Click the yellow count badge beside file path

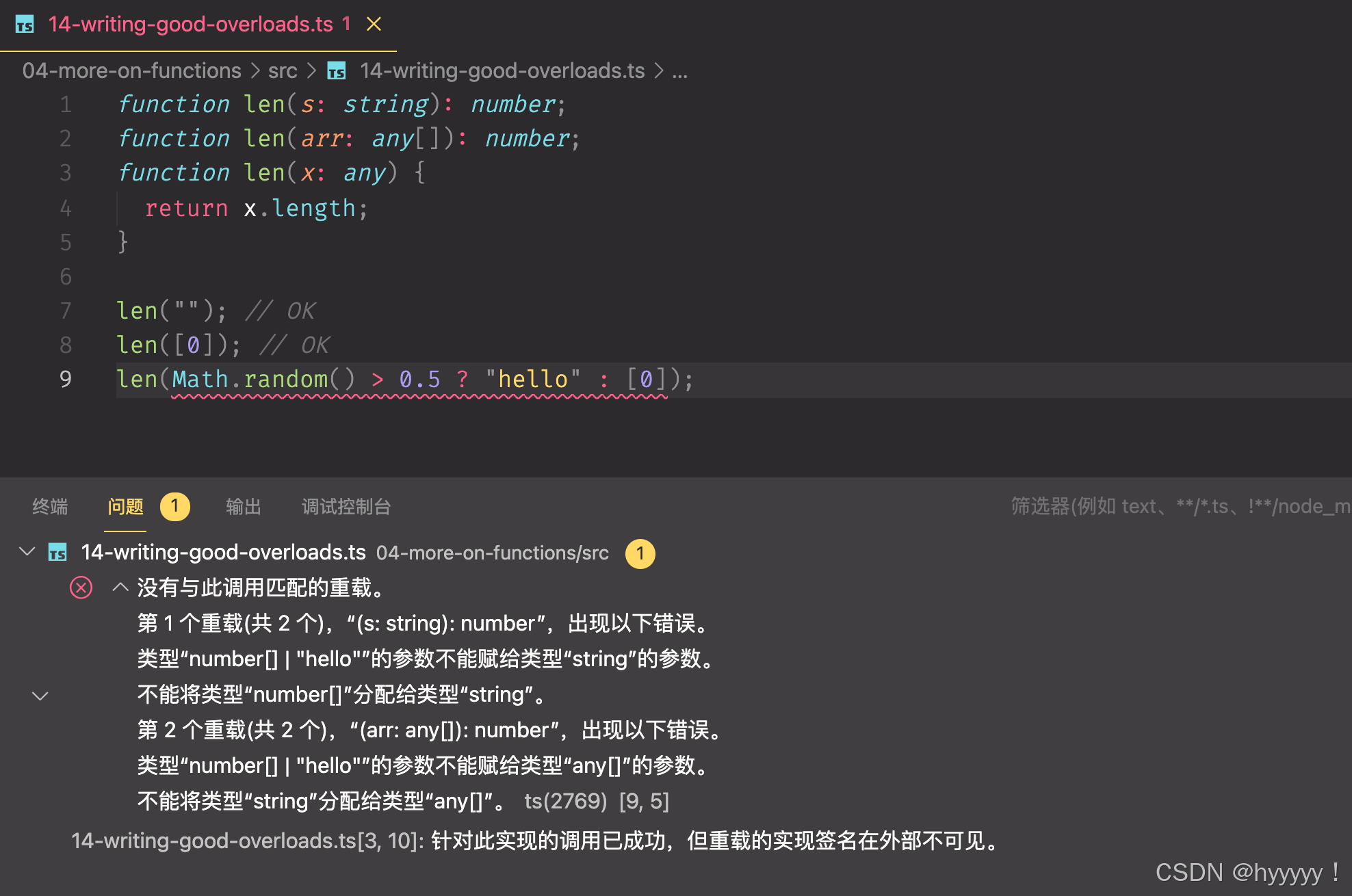point(640,553)
